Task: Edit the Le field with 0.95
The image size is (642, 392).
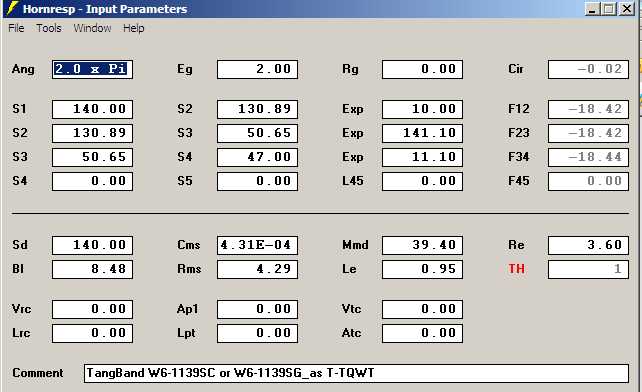Action: pyautogui.click(x=422, y=270)
